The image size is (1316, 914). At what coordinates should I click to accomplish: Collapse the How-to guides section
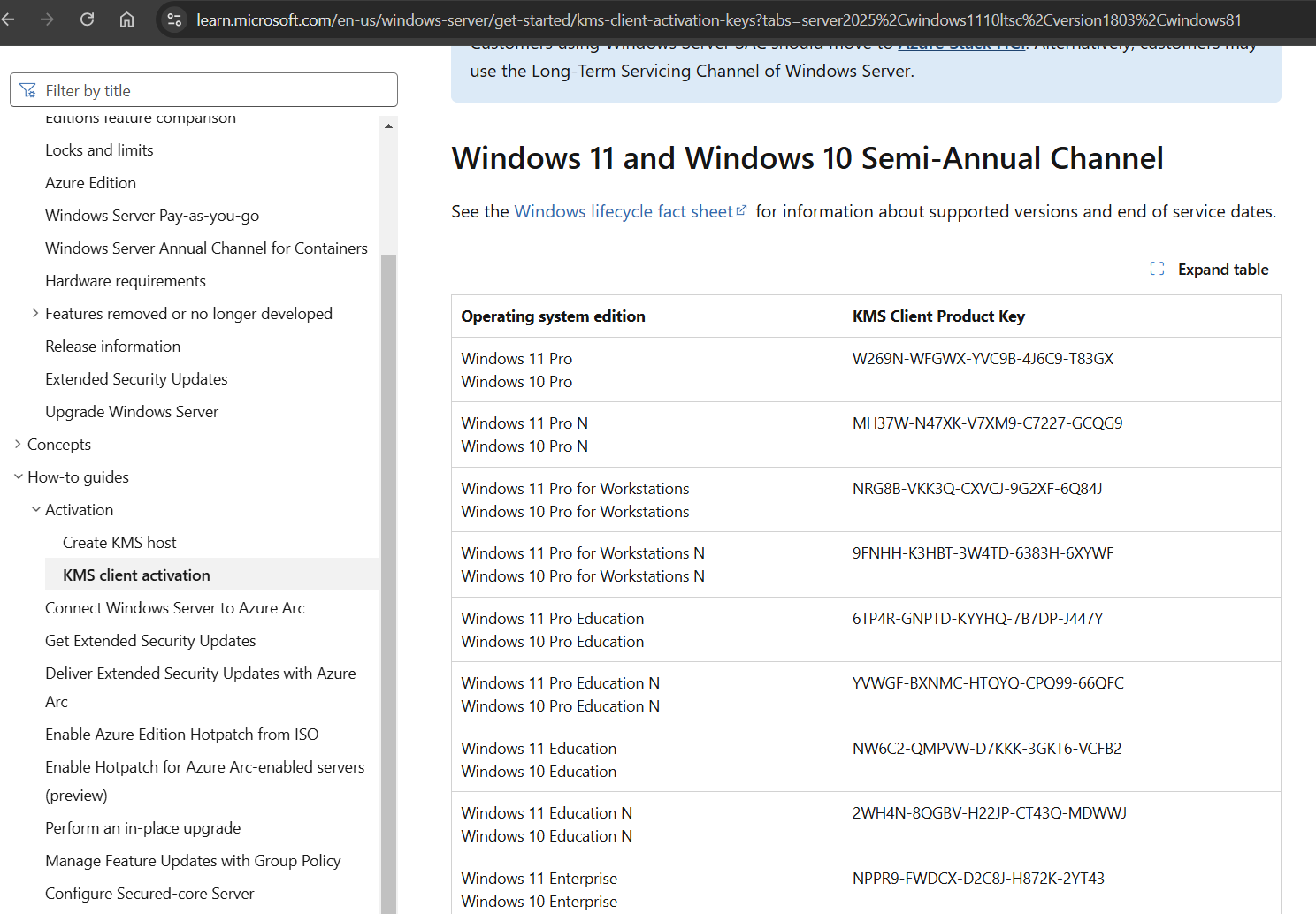coord(18,476)
